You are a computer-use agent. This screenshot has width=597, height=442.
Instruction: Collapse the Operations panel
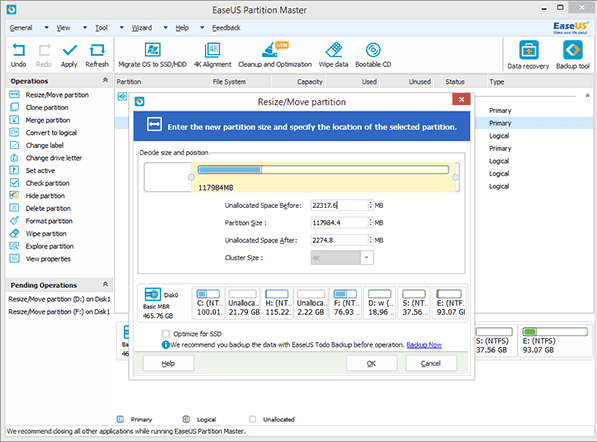[x=105, y=80]
